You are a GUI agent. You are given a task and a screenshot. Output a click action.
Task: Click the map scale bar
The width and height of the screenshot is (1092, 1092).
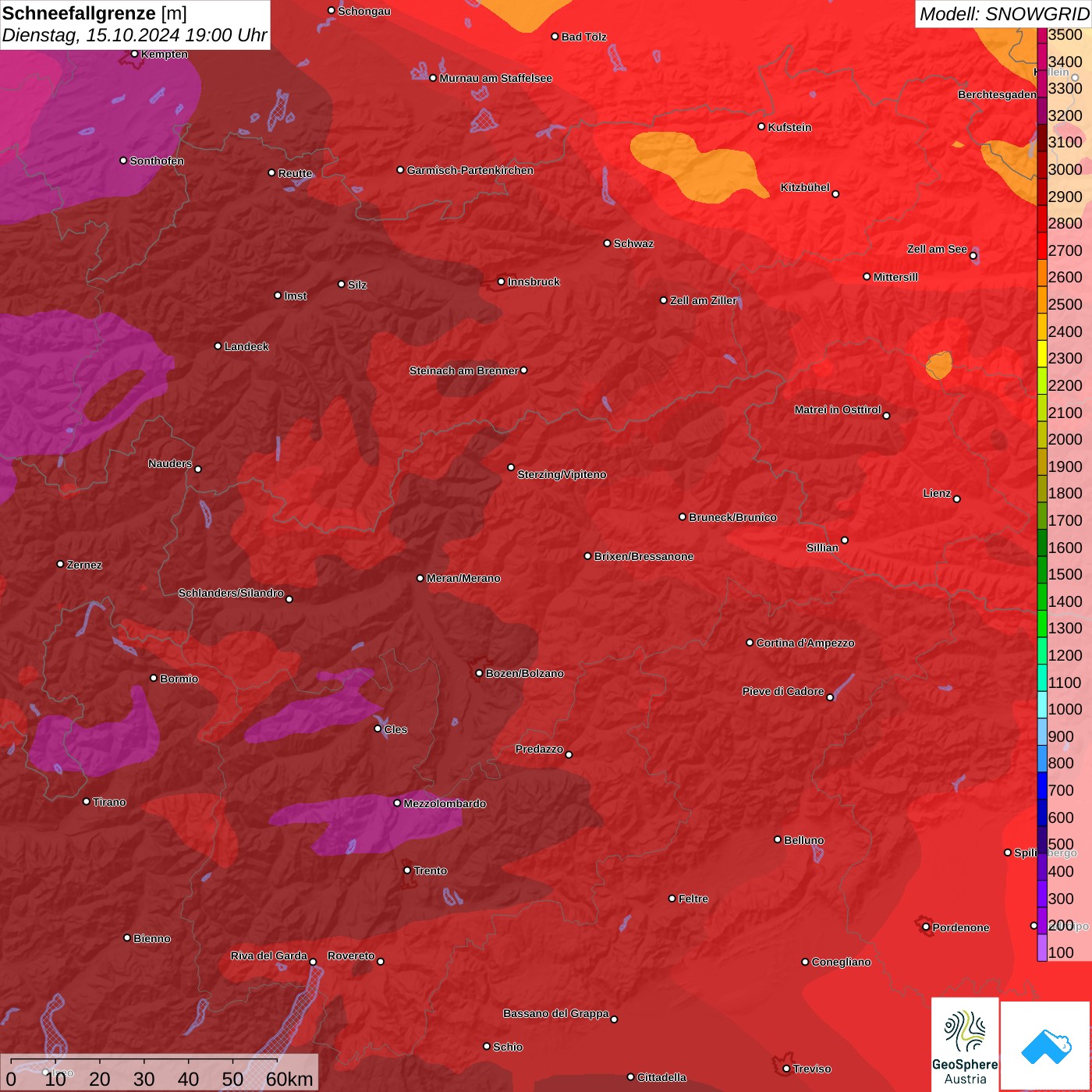pos(160,1072)
